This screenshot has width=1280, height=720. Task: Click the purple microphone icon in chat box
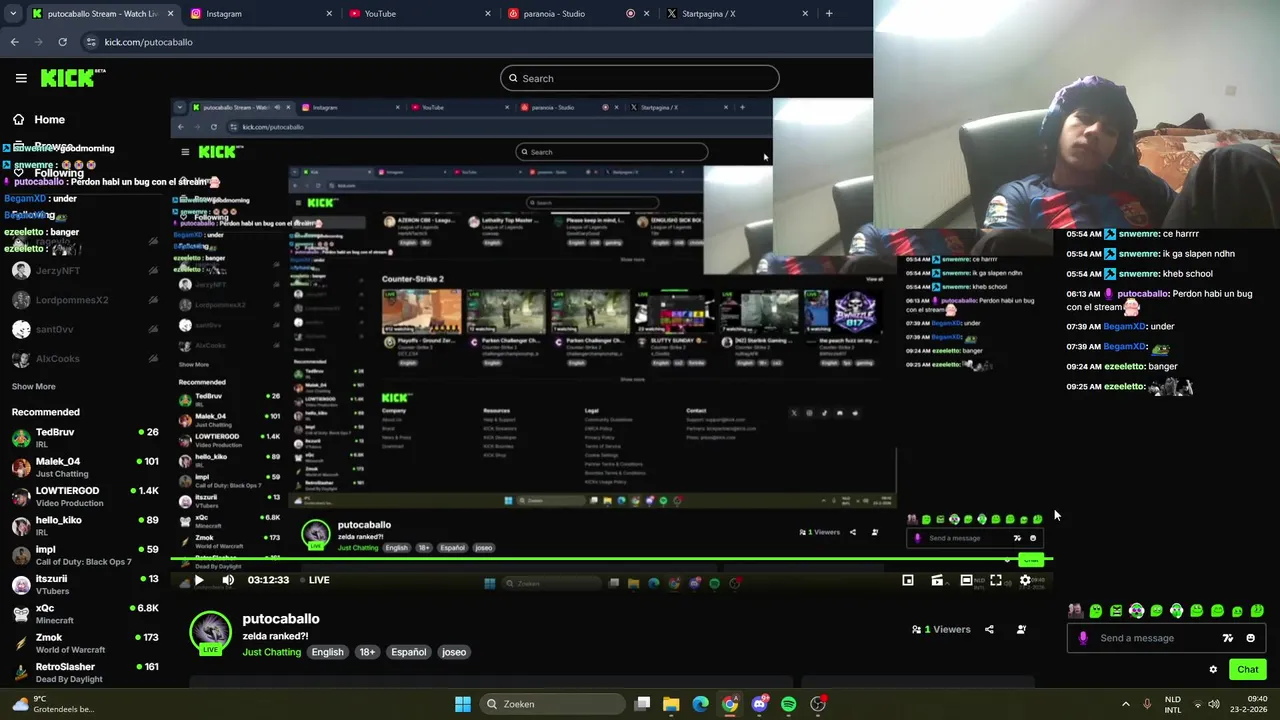1083,638
